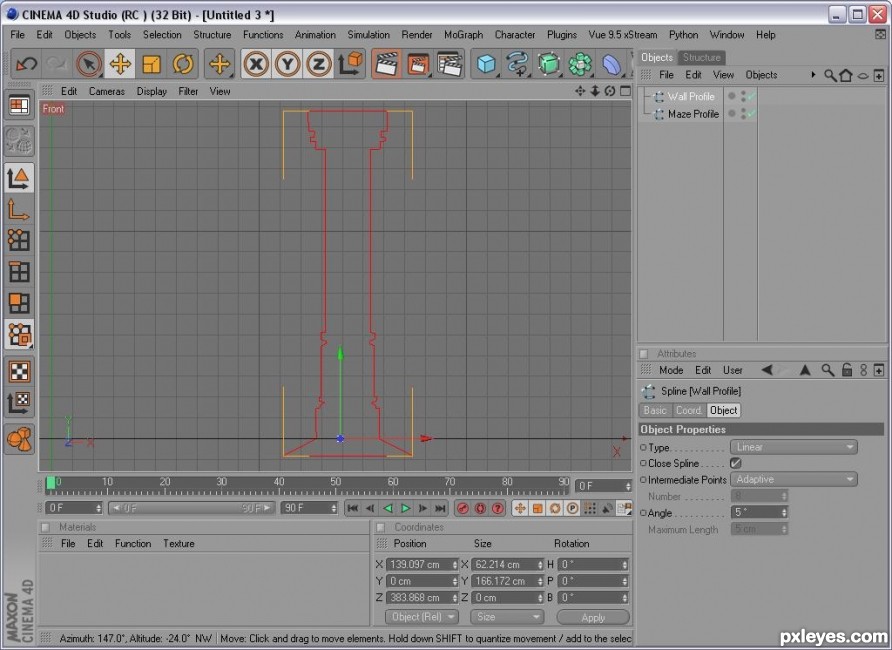Switch the coordinate system icon

click(350, 64)
